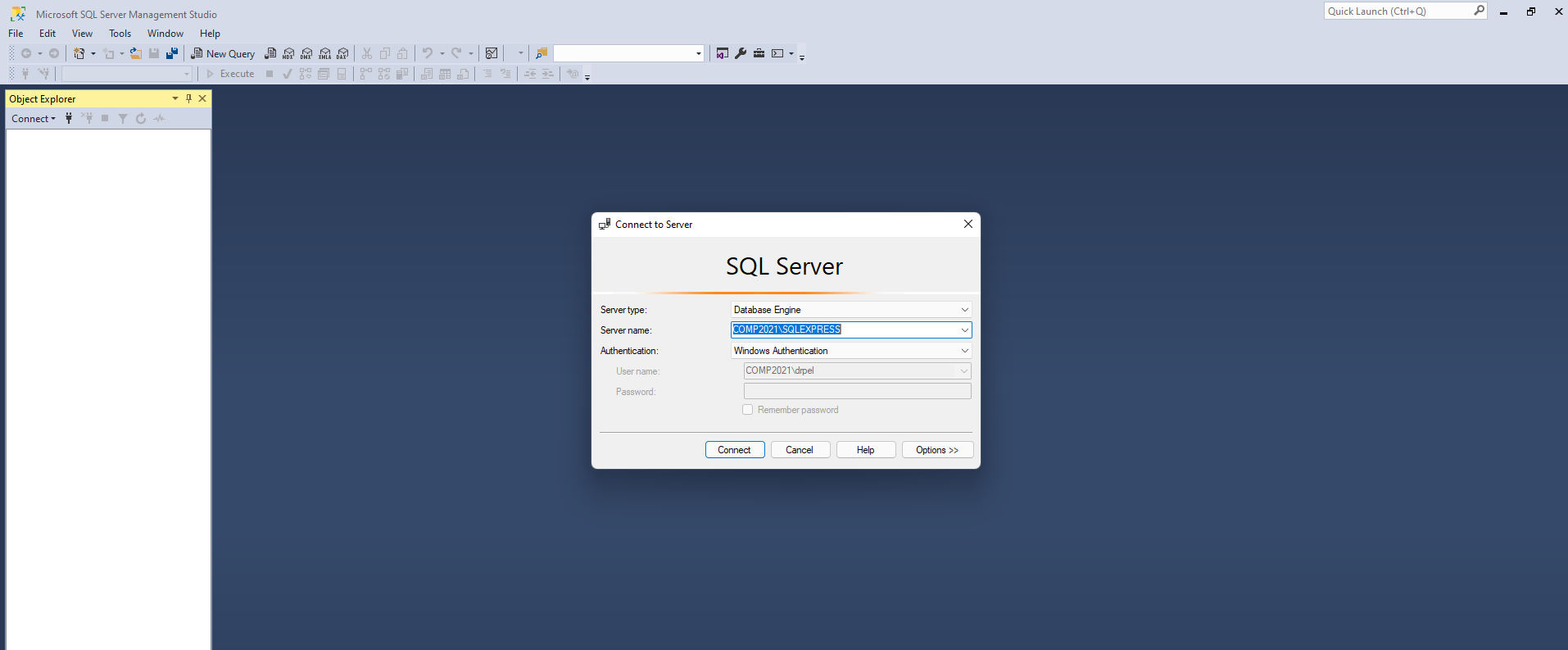
Task: Expand the Authentication dropdown
Action: (x=964, y=351)
